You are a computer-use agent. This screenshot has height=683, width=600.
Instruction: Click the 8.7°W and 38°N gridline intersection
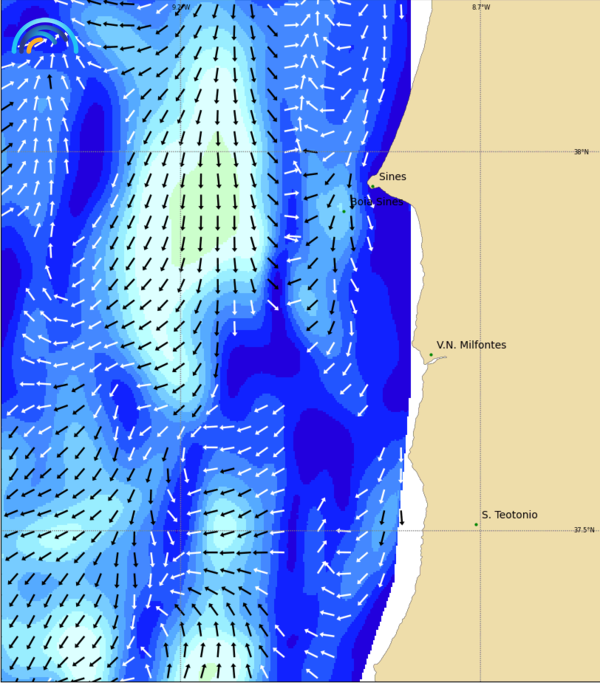pos(480,152)
